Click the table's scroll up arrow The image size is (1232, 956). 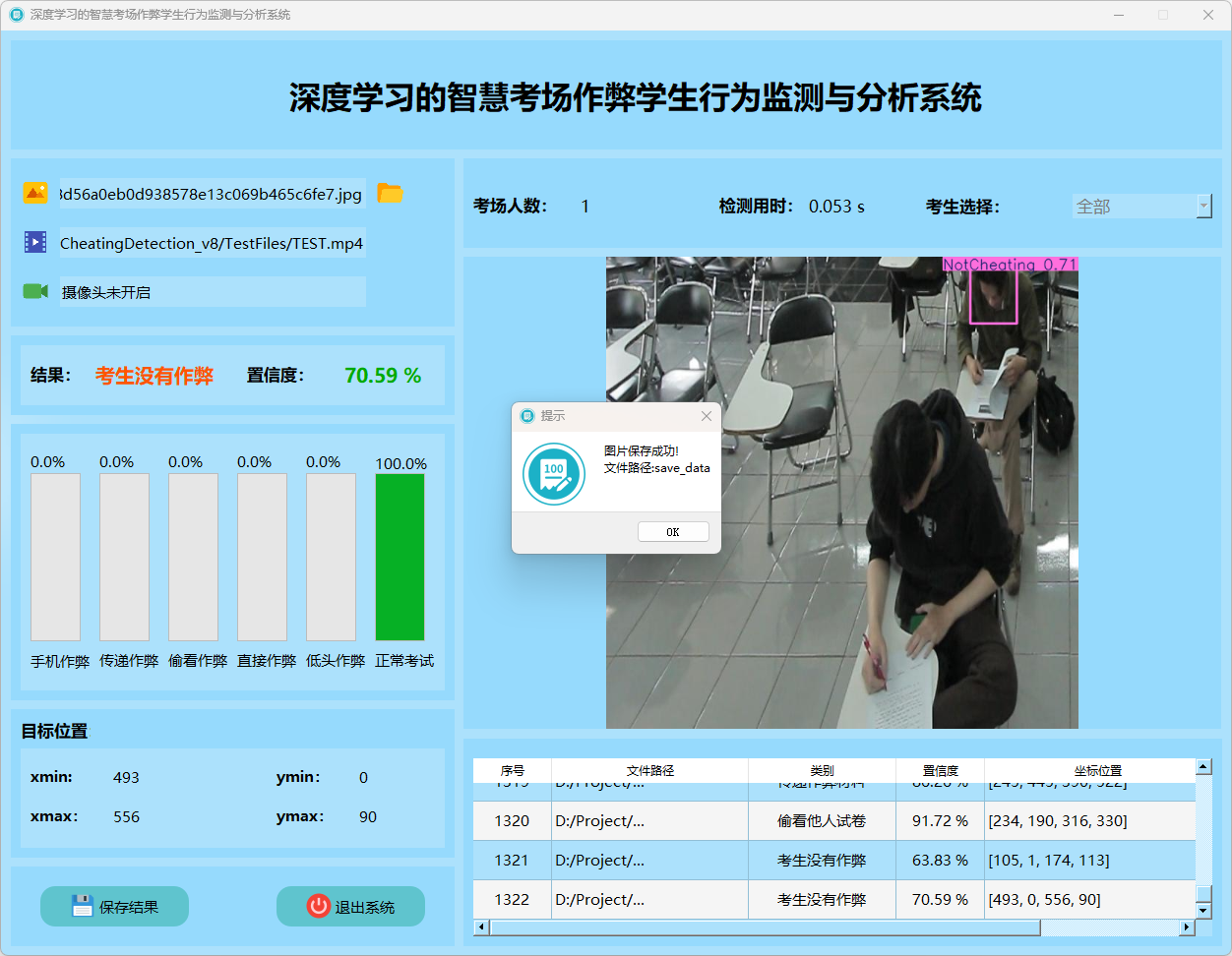point(1203,767)
